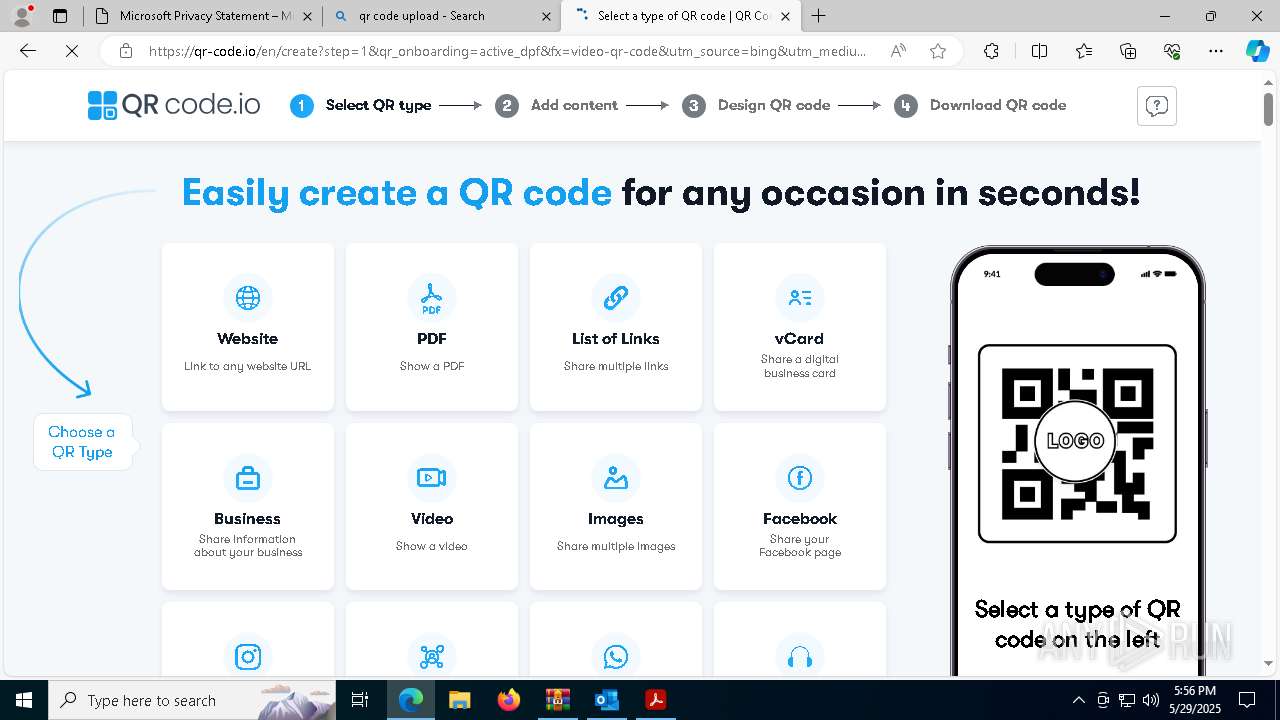Open Windows notification center
This screenshot has width=1280, height=720.
coord(1247,700)
